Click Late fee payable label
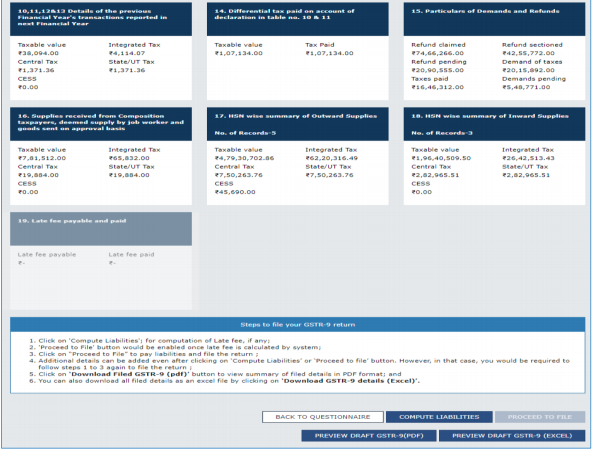The image size is (594, 450). point(47,255)
